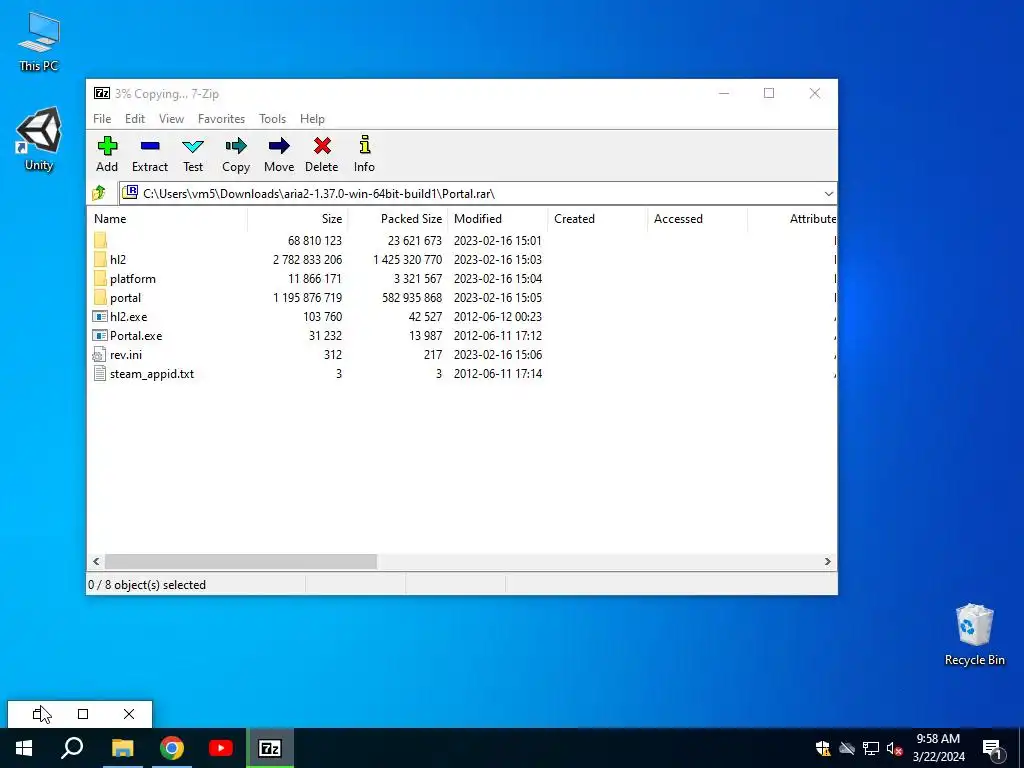Click the 7z icon in title bar

(102, 93)
